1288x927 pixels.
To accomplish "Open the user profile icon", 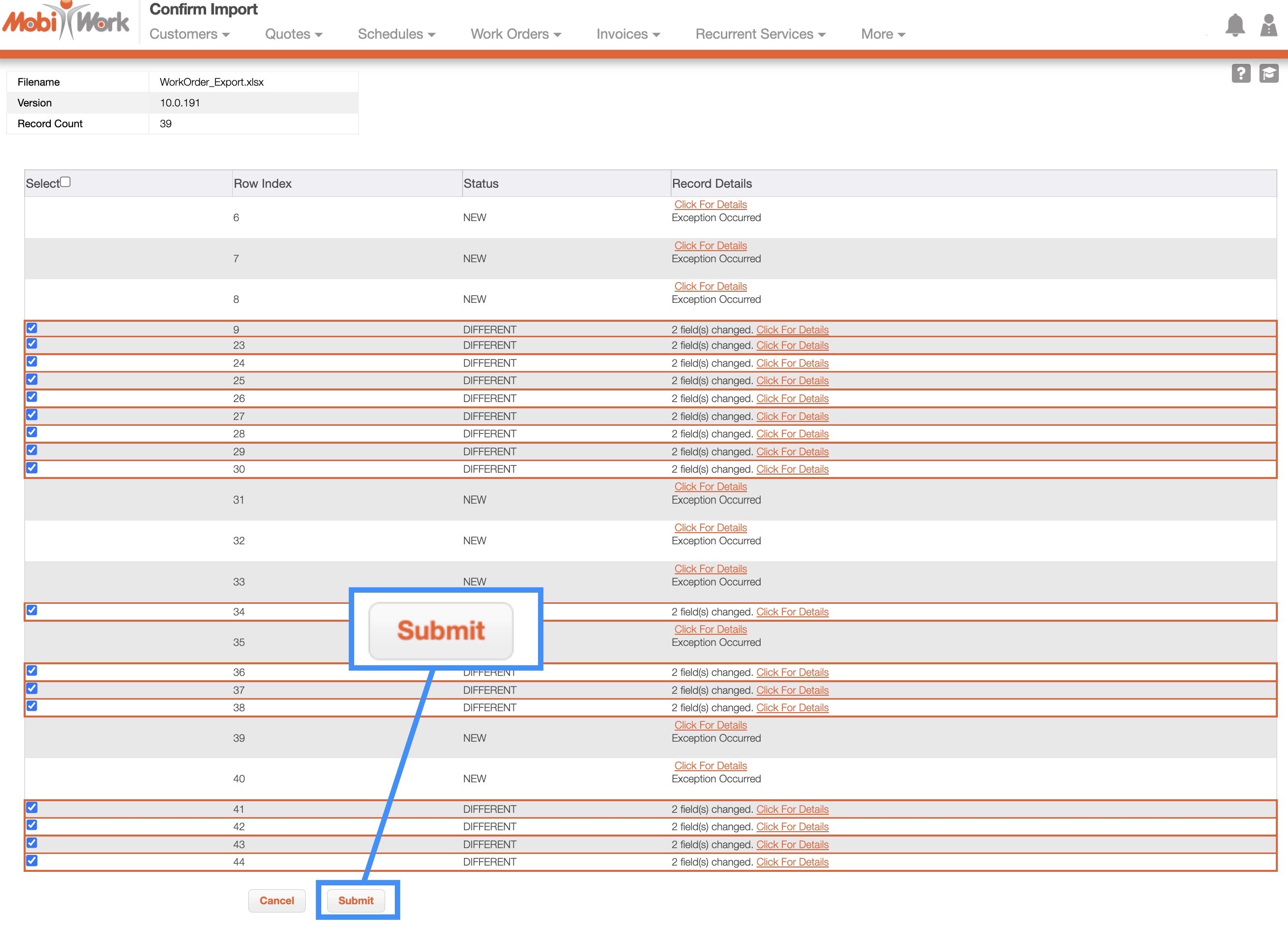I will (1268, 26).
